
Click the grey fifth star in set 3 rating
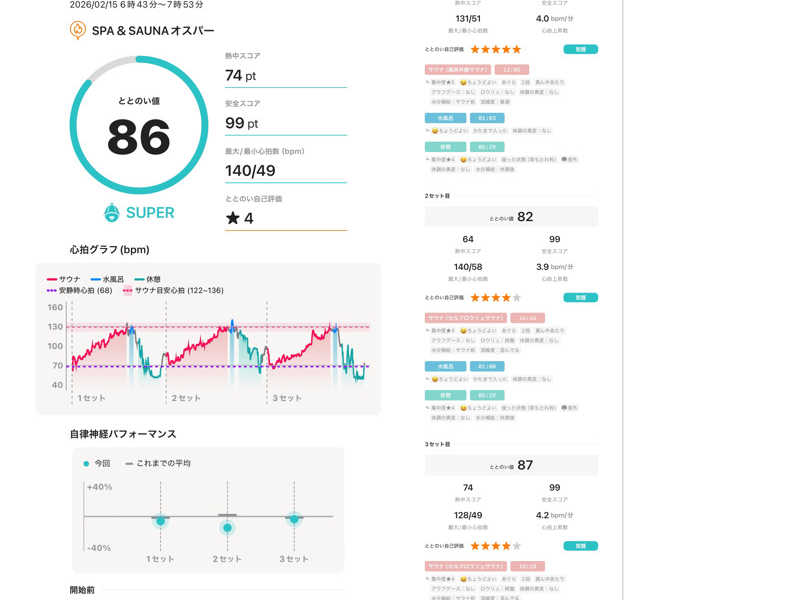pos(516,546)
